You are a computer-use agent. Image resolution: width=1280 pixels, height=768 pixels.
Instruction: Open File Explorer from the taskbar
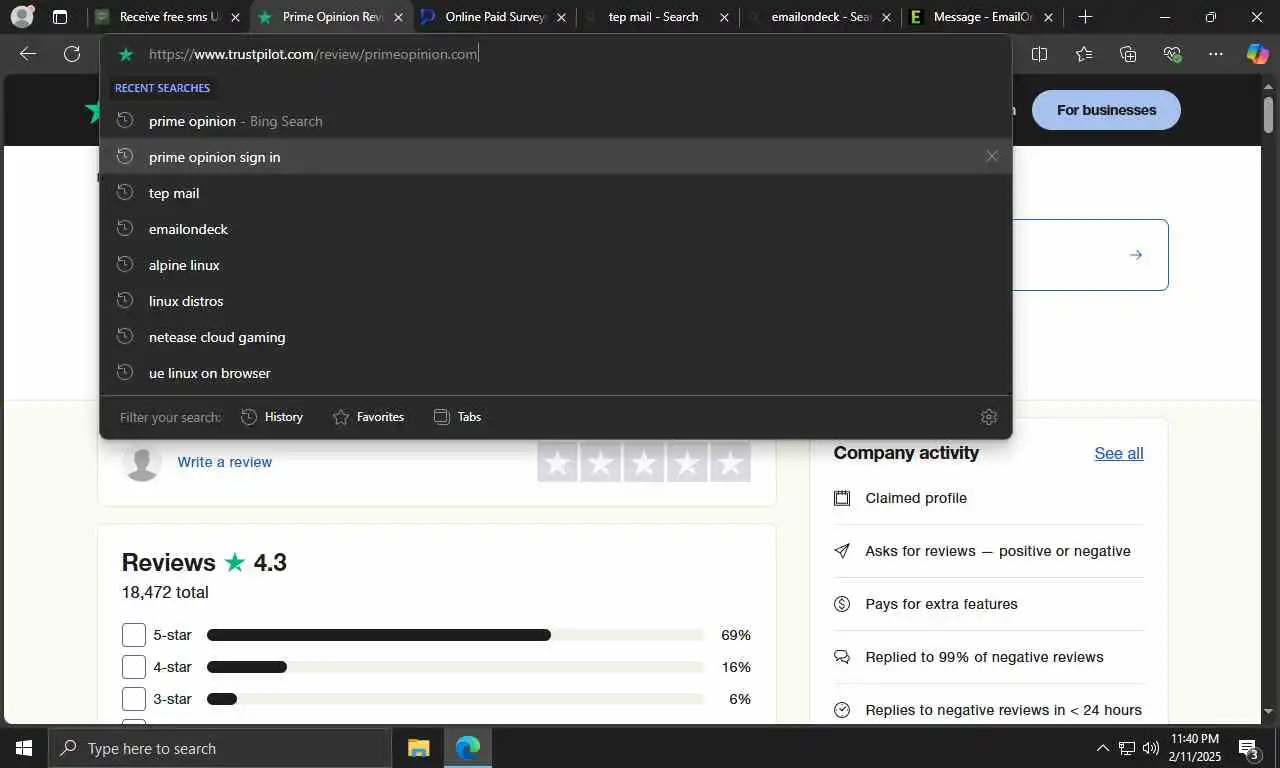click(418, 748)
